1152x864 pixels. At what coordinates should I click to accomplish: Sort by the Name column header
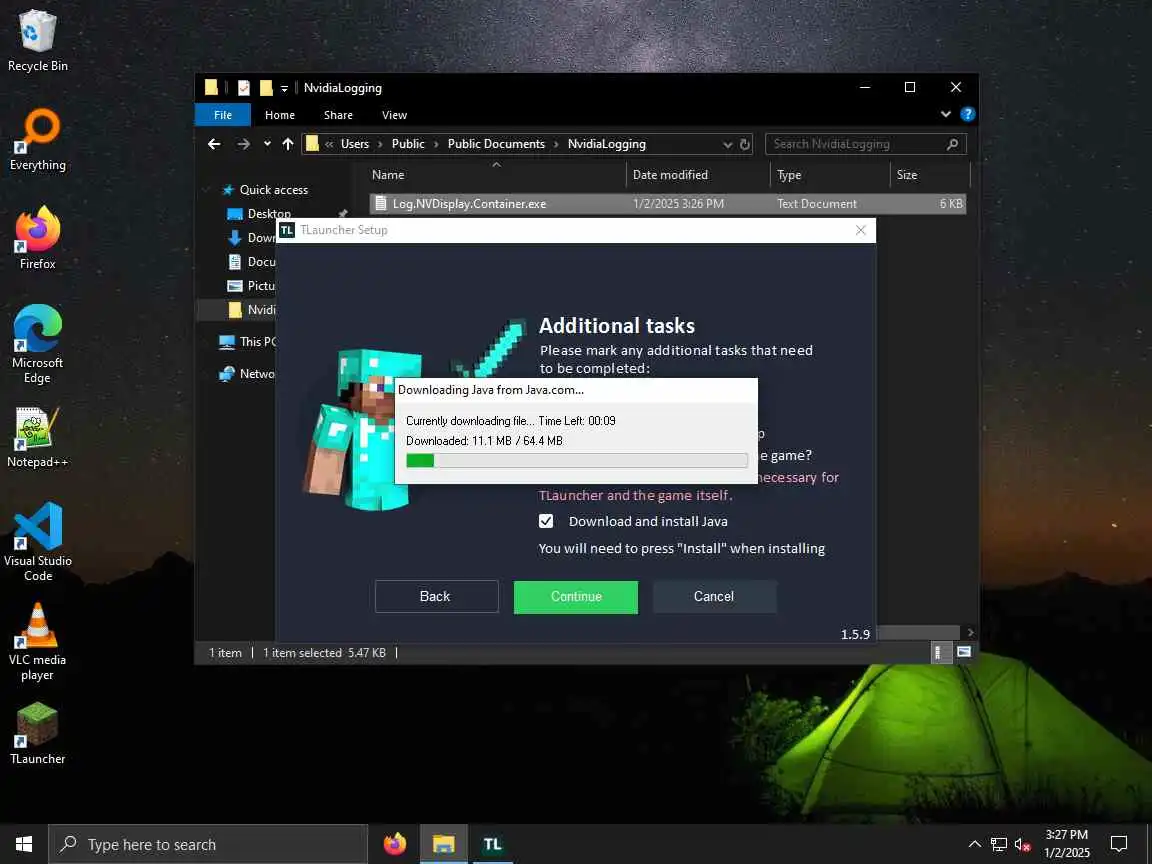point(388,175)
